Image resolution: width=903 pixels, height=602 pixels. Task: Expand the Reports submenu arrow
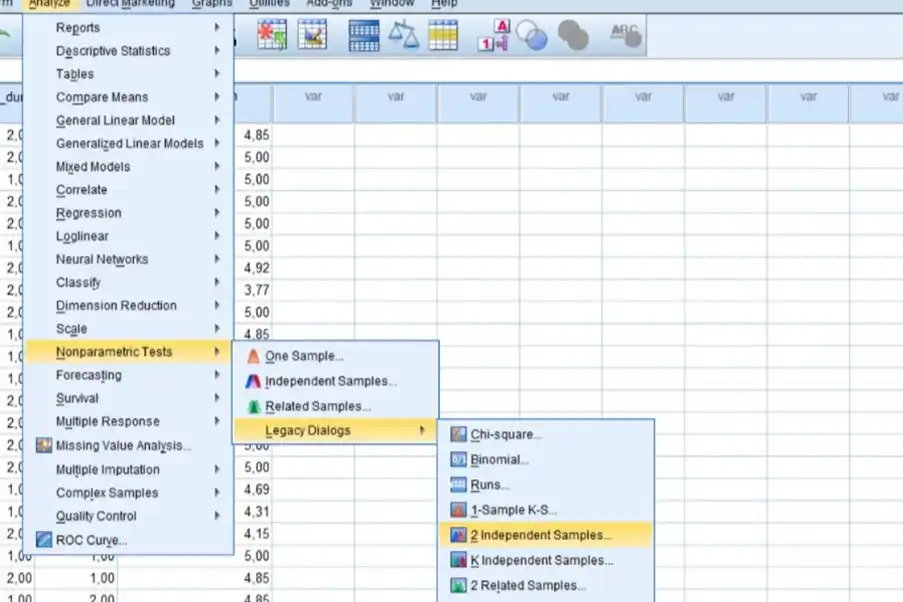217,27
